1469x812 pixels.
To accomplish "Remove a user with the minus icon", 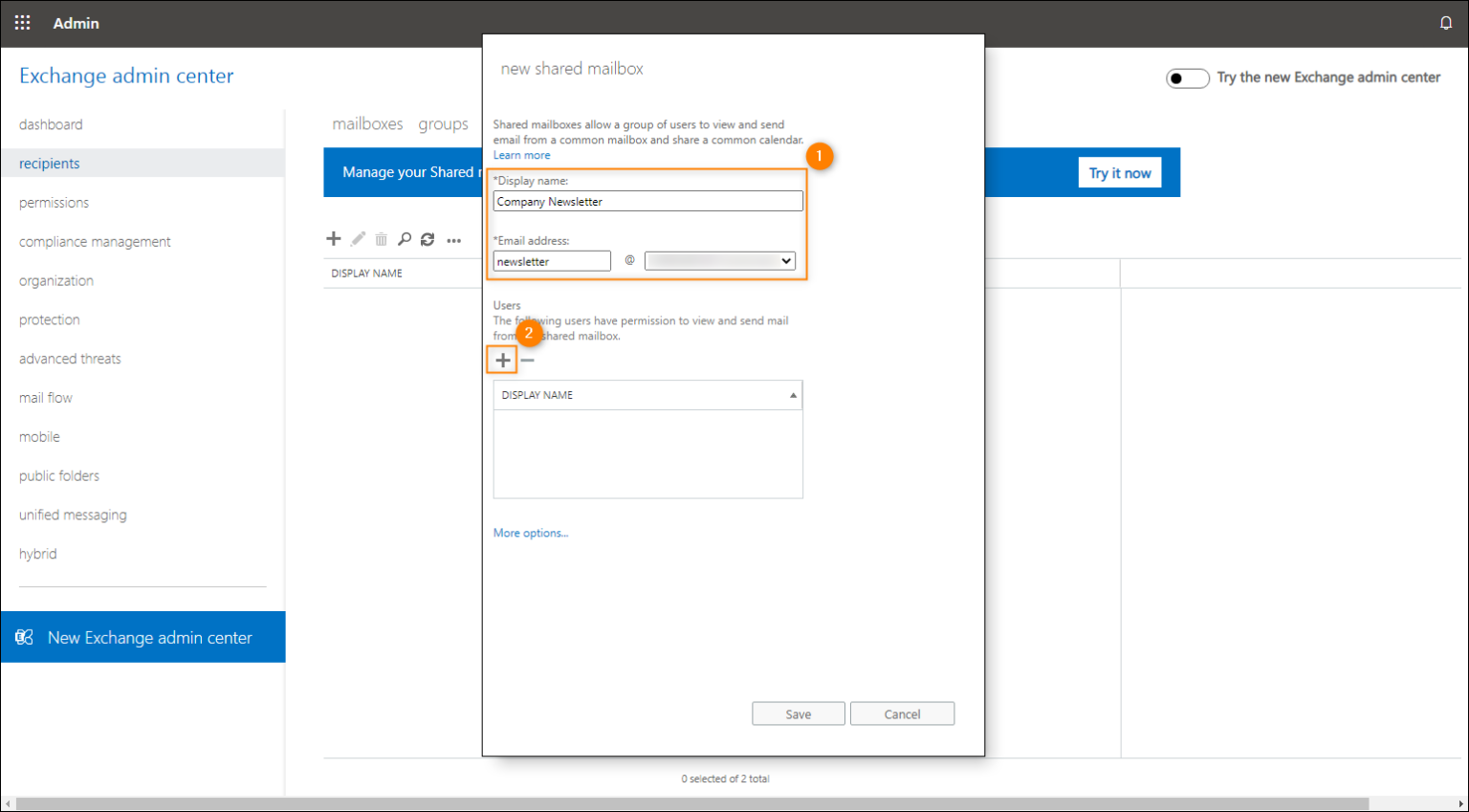I will 527,360.
